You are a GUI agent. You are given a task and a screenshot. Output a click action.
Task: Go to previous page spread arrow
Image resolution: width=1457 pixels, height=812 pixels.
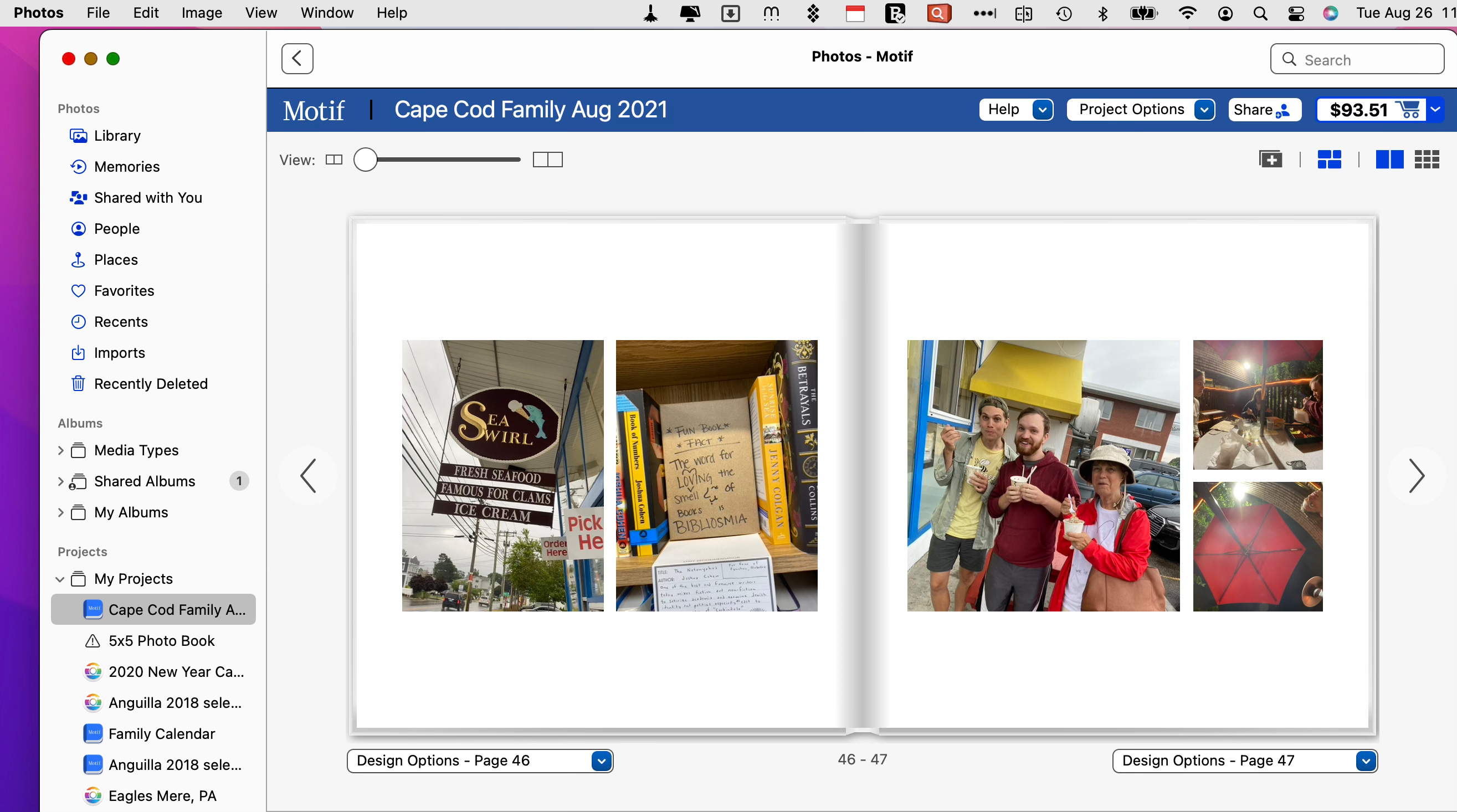[x=308, y=476]
